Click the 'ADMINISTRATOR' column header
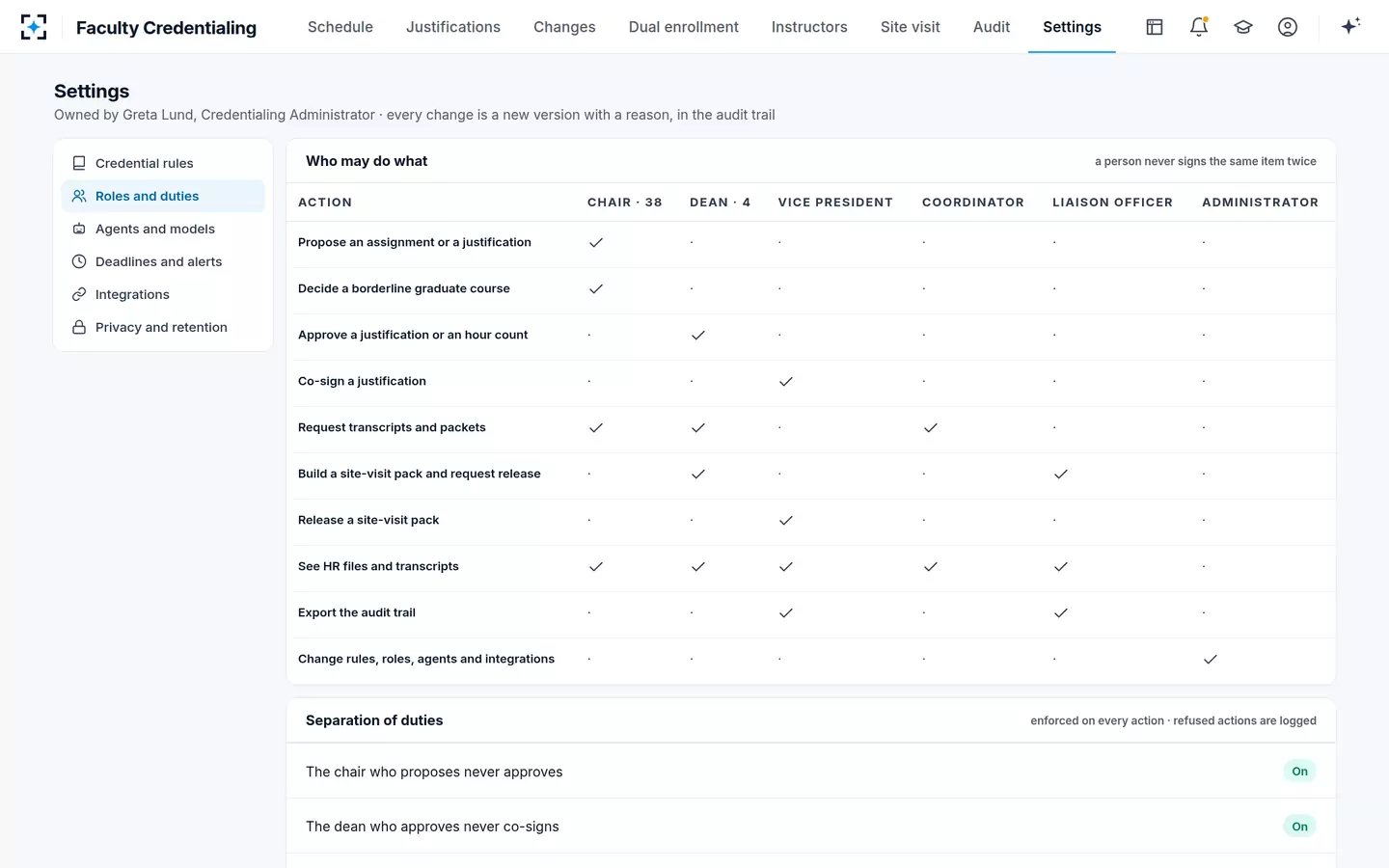Viewport: 1389px width, 868px height. coord(1260,203)
